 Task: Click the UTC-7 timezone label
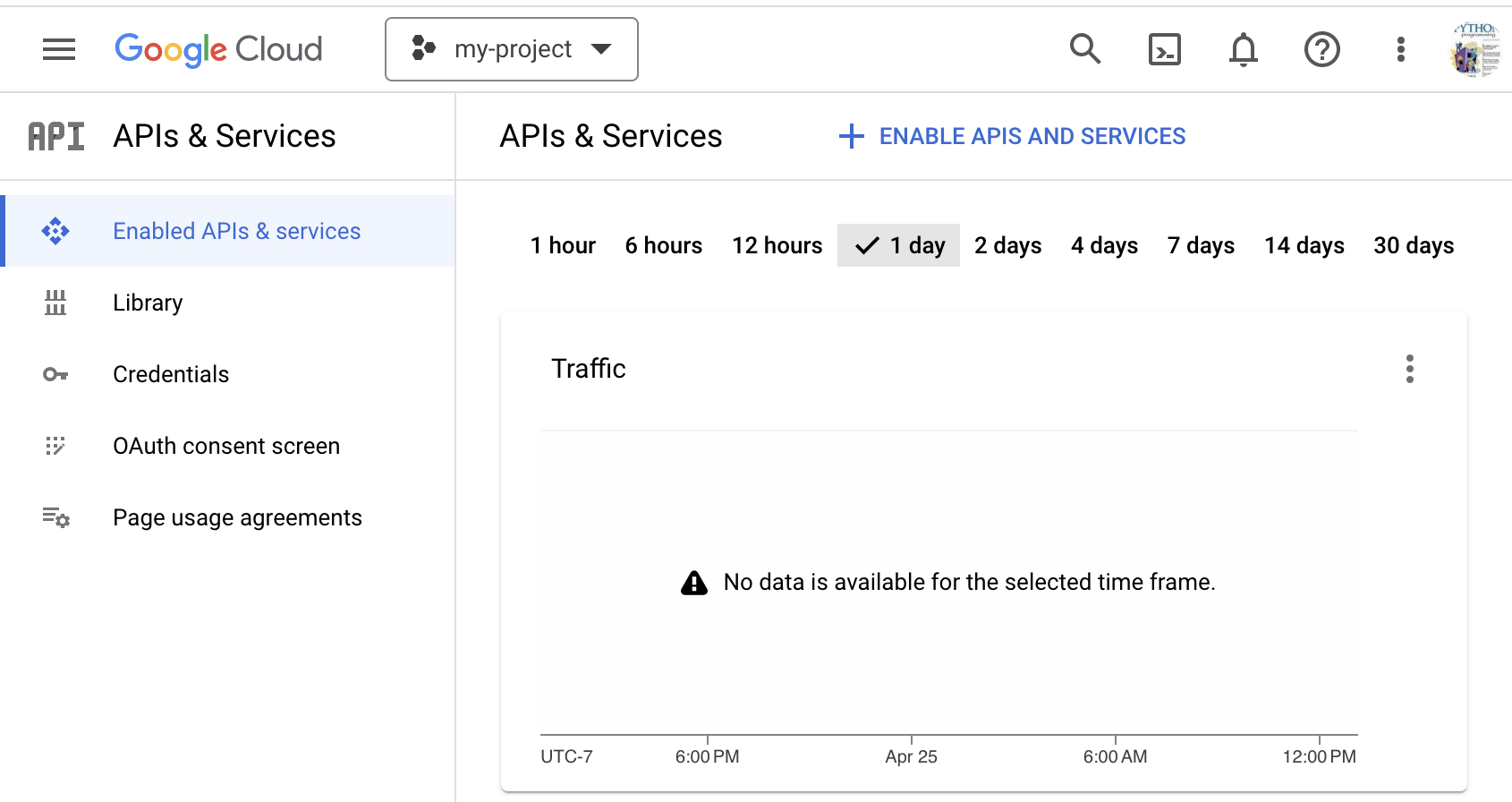[x=566, y=756]
